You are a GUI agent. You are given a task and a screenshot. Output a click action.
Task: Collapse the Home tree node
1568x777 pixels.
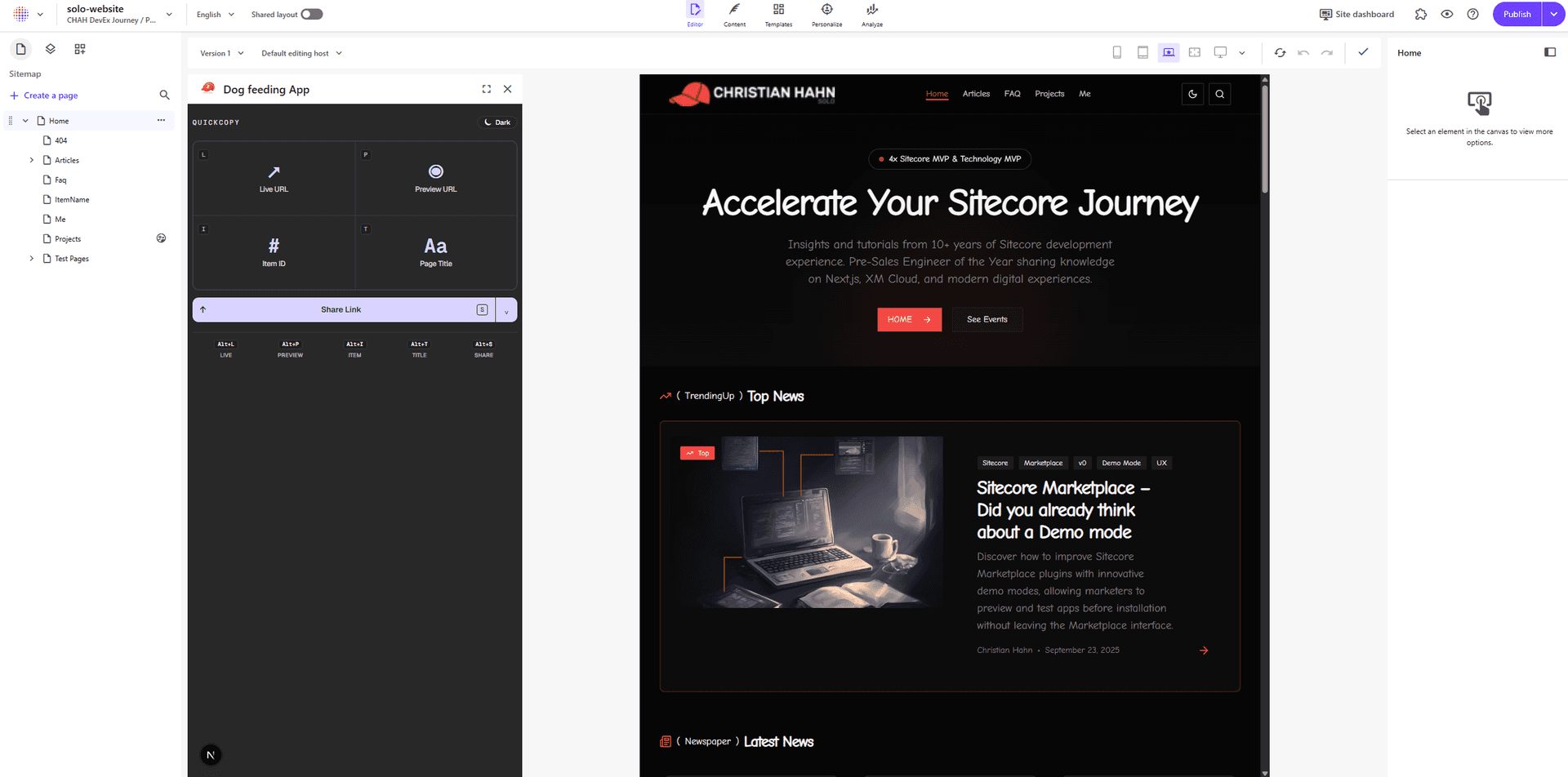pyautogui.click(x=25, y=121)
